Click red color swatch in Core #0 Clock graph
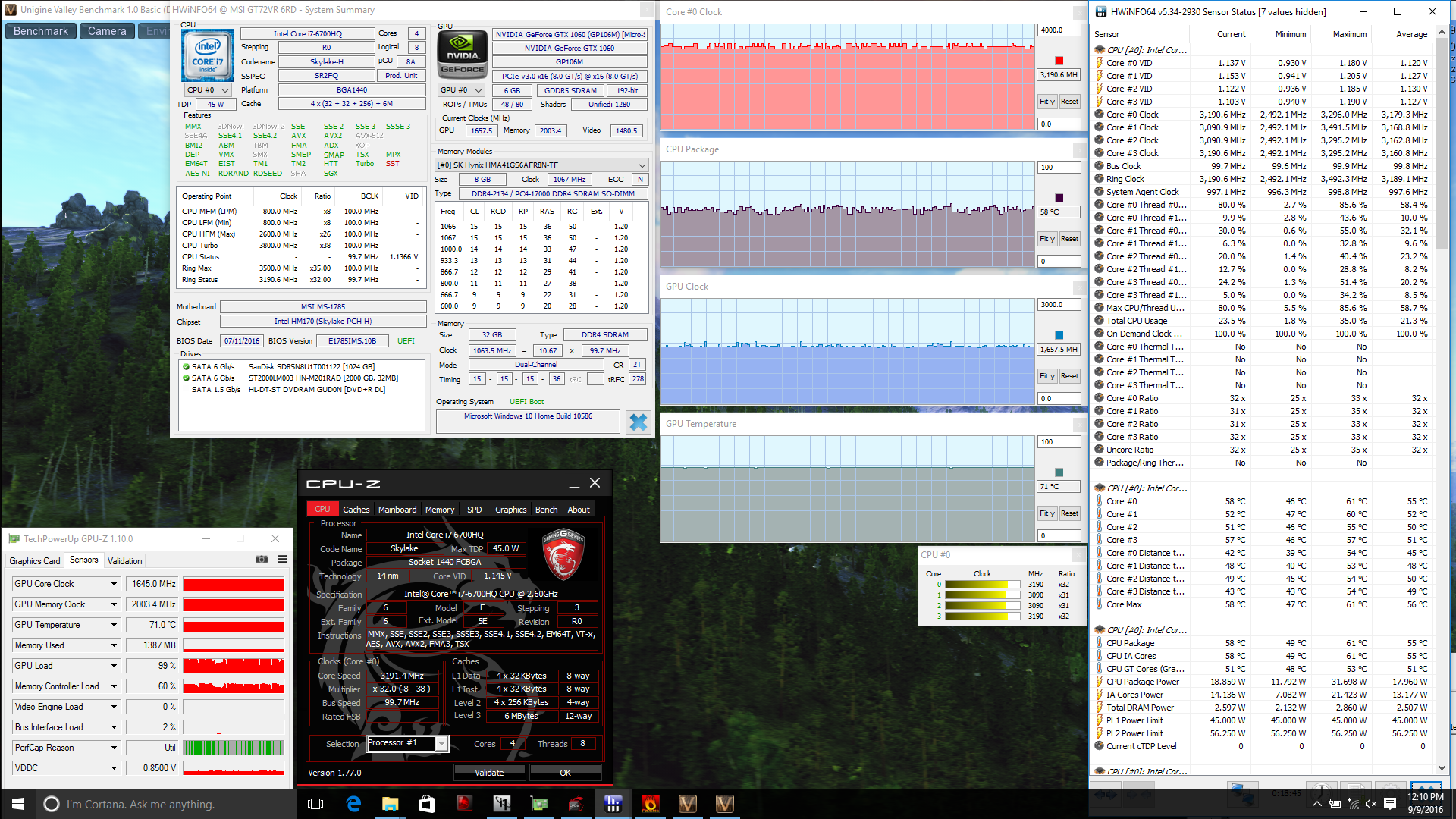The height and width of the screenshot is (819, 1456). [1059, 61]
